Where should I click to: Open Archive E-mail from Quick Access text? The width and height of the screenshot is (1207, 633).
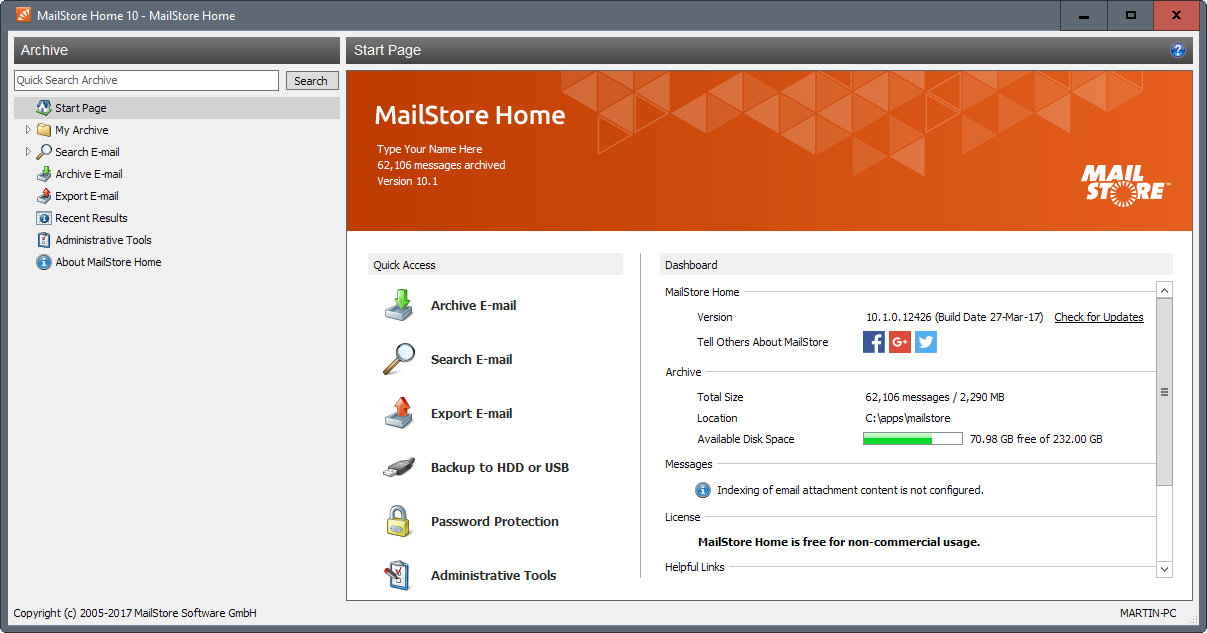tap(474, 306)
